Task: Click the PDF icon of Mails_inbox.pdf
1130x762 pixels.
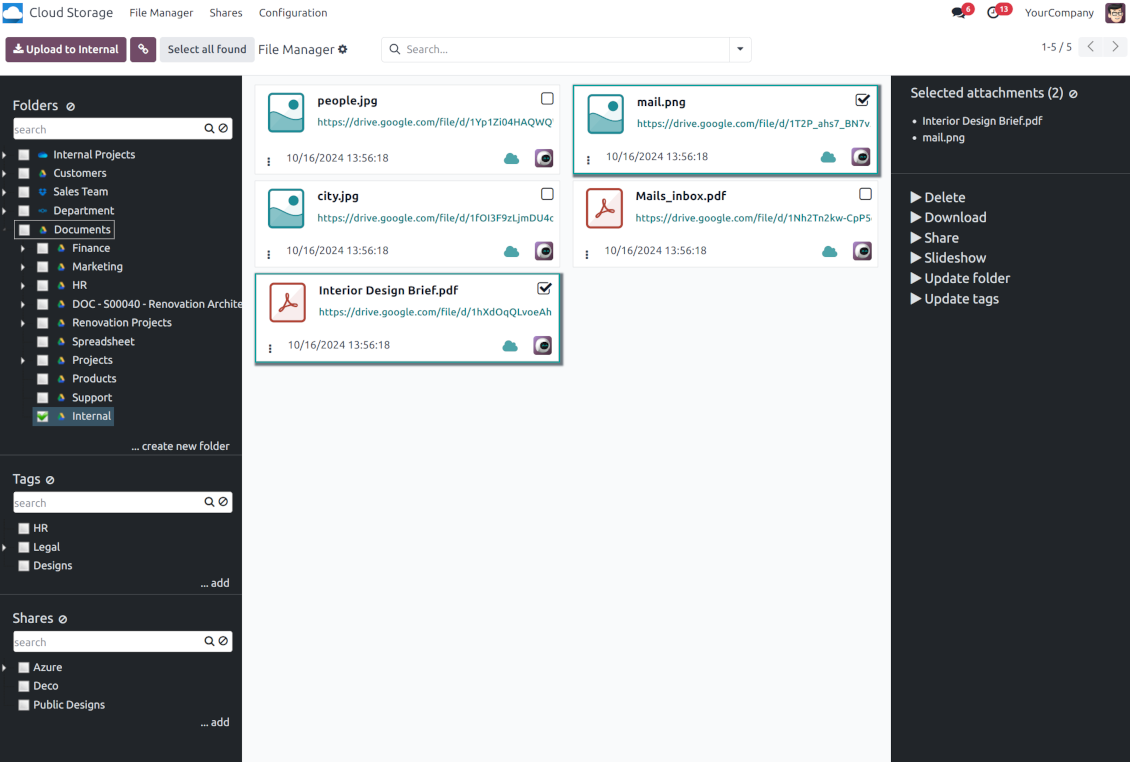Action: click(604, 208)
